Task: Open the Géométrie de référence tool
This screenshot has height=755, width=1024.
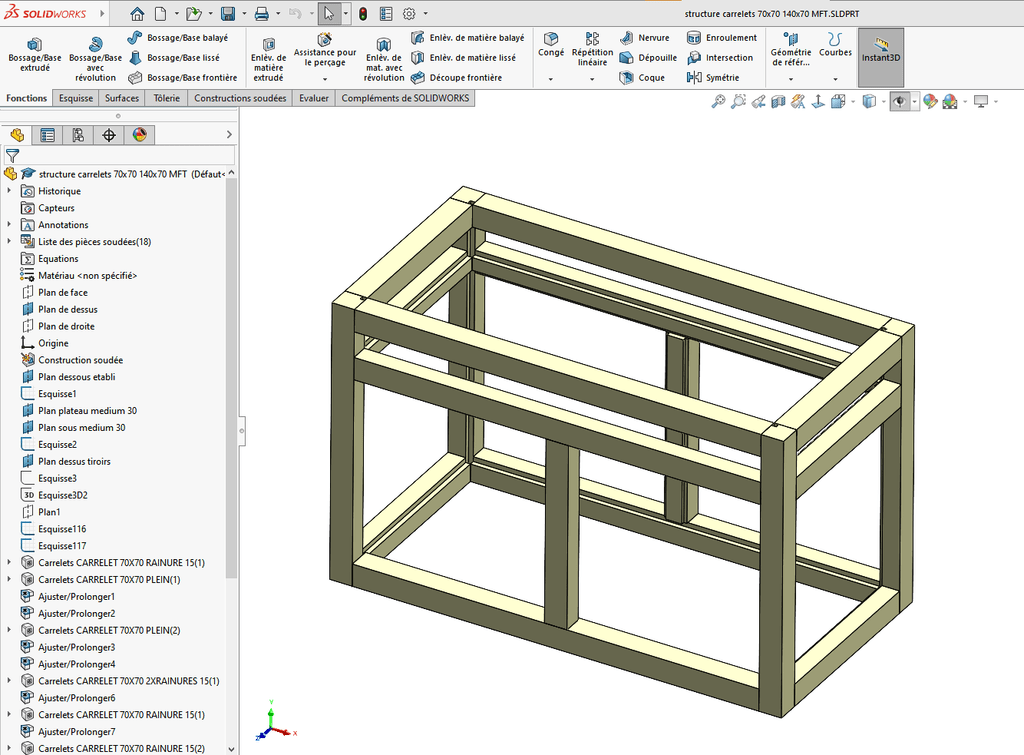Action: tap(791, 49)
